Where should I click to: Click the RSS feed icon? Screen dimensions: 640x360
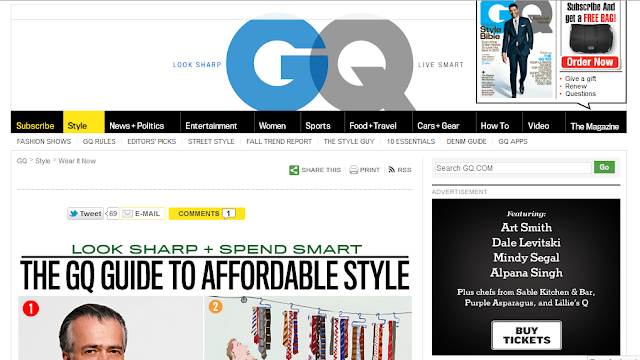coord(391,169)
